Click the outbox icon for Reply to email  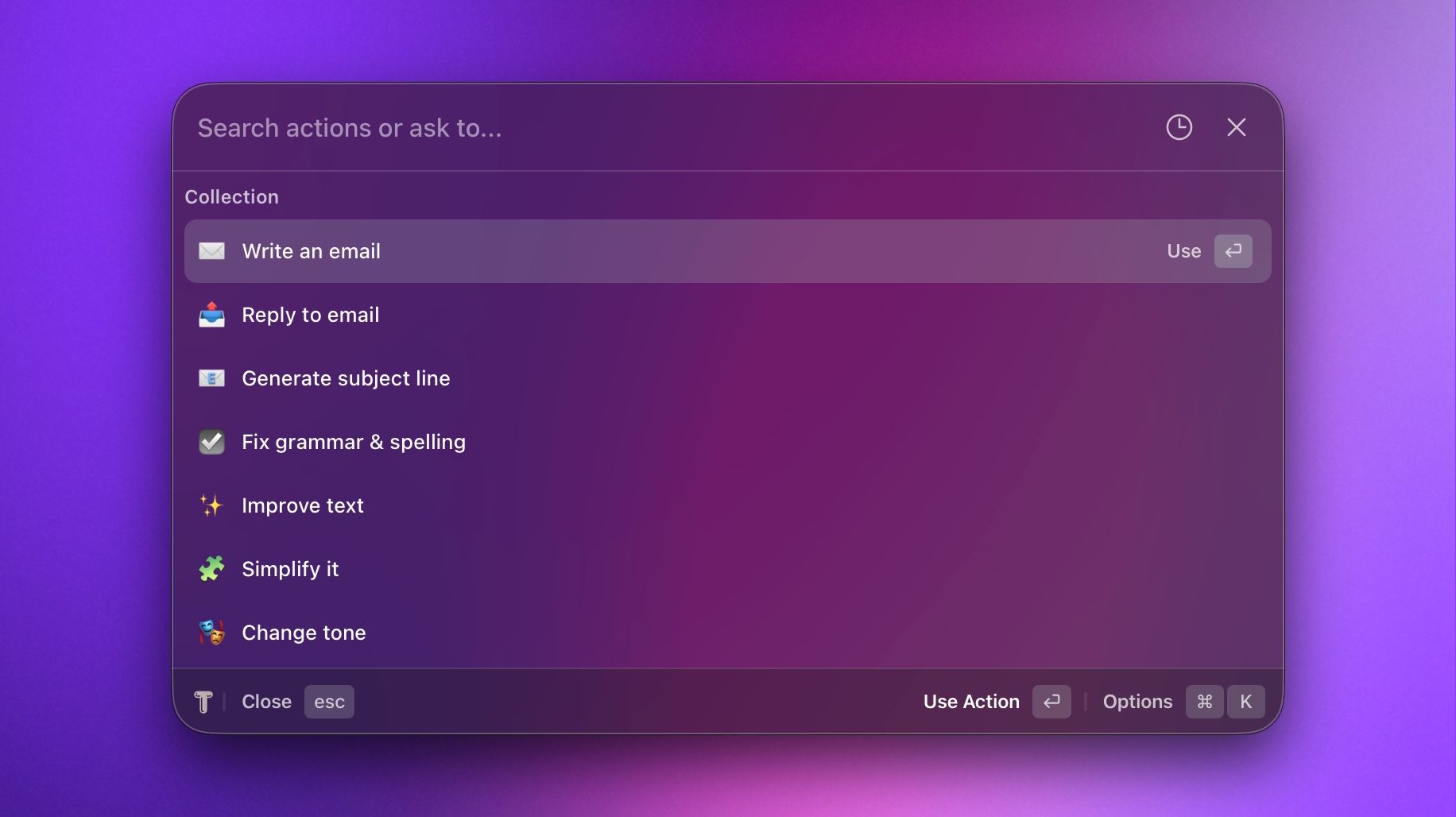(211, 315)
